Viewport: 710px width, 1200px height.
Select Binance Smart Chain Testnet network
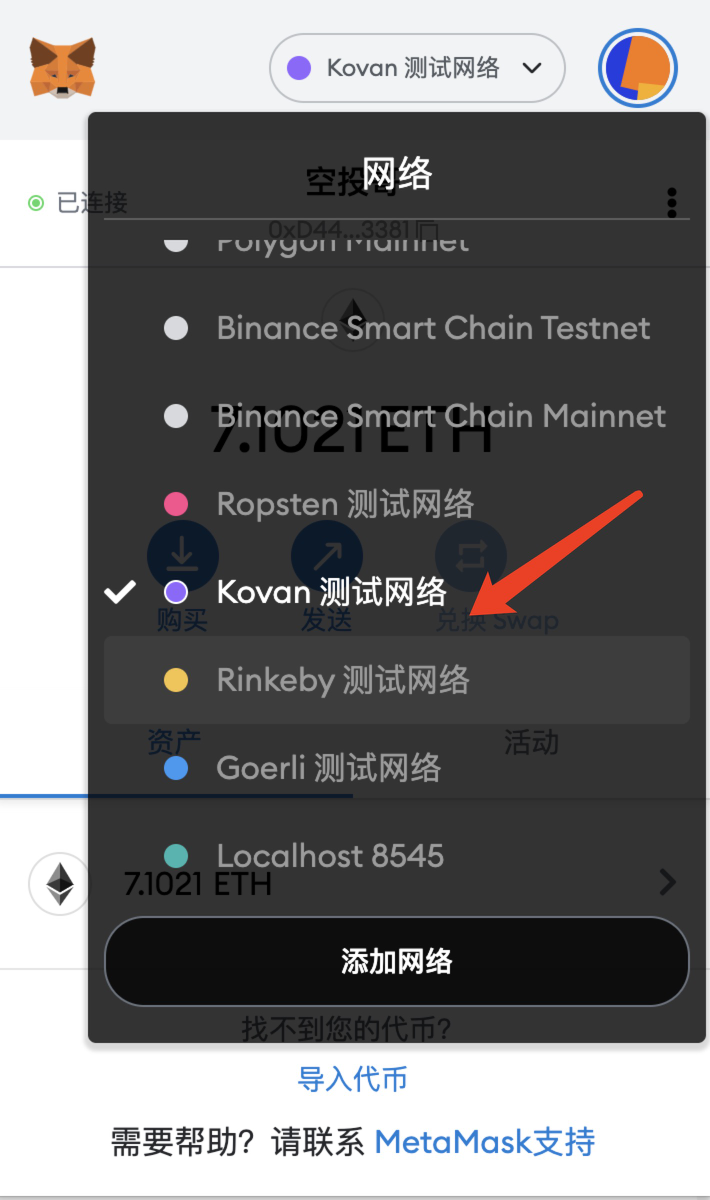(433, 328)
